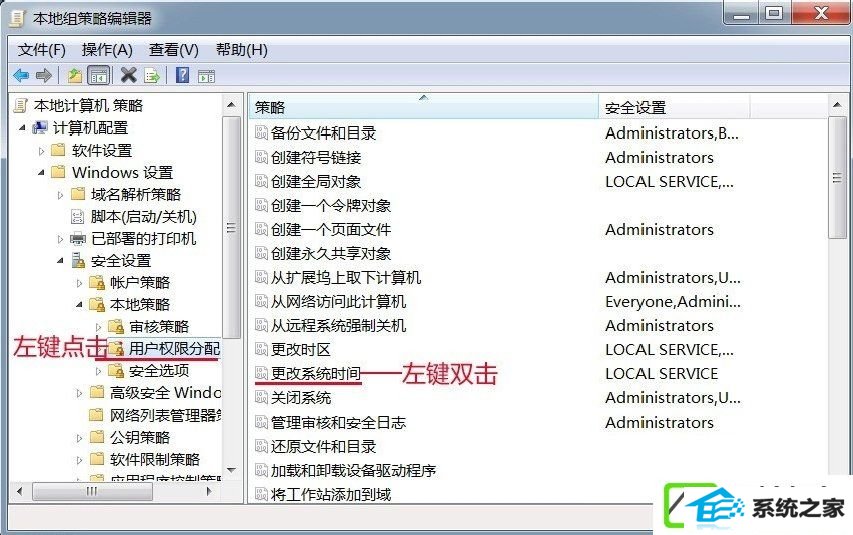Collapse the 计算机配置 tree node

tap(22, 128)
